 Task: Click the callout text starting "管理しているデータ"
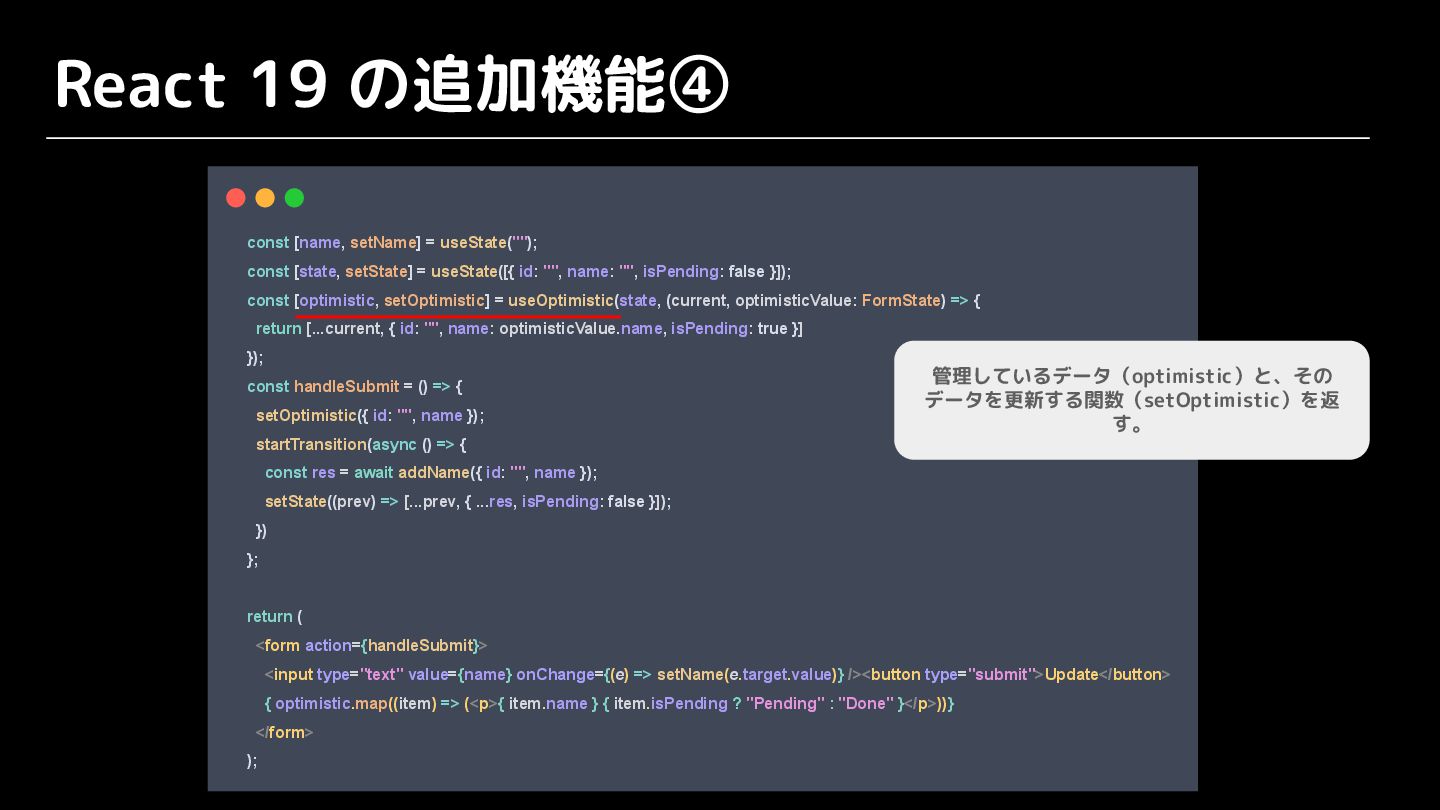pyautogui.click(x=1132, y=400)
